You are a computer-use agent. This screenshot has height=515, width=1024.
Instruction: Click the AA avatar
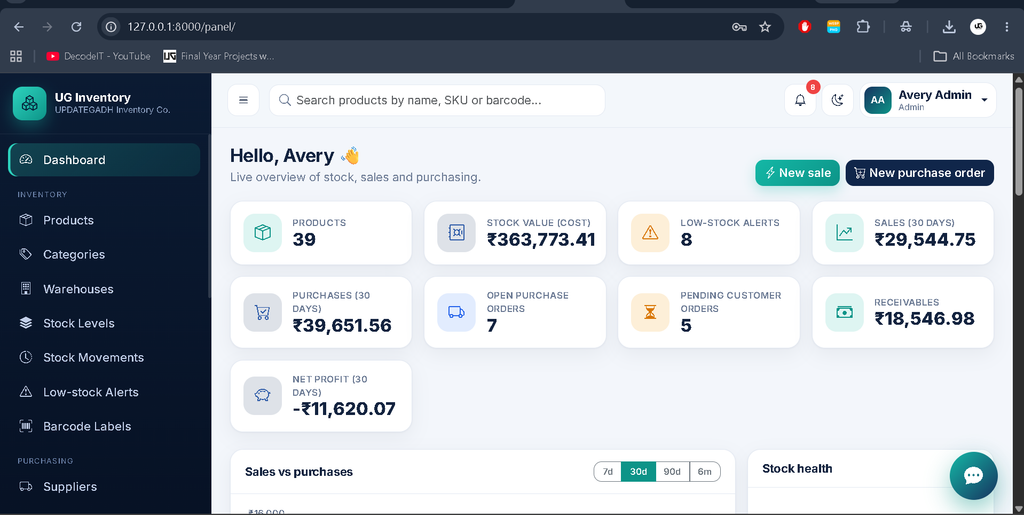878,100
